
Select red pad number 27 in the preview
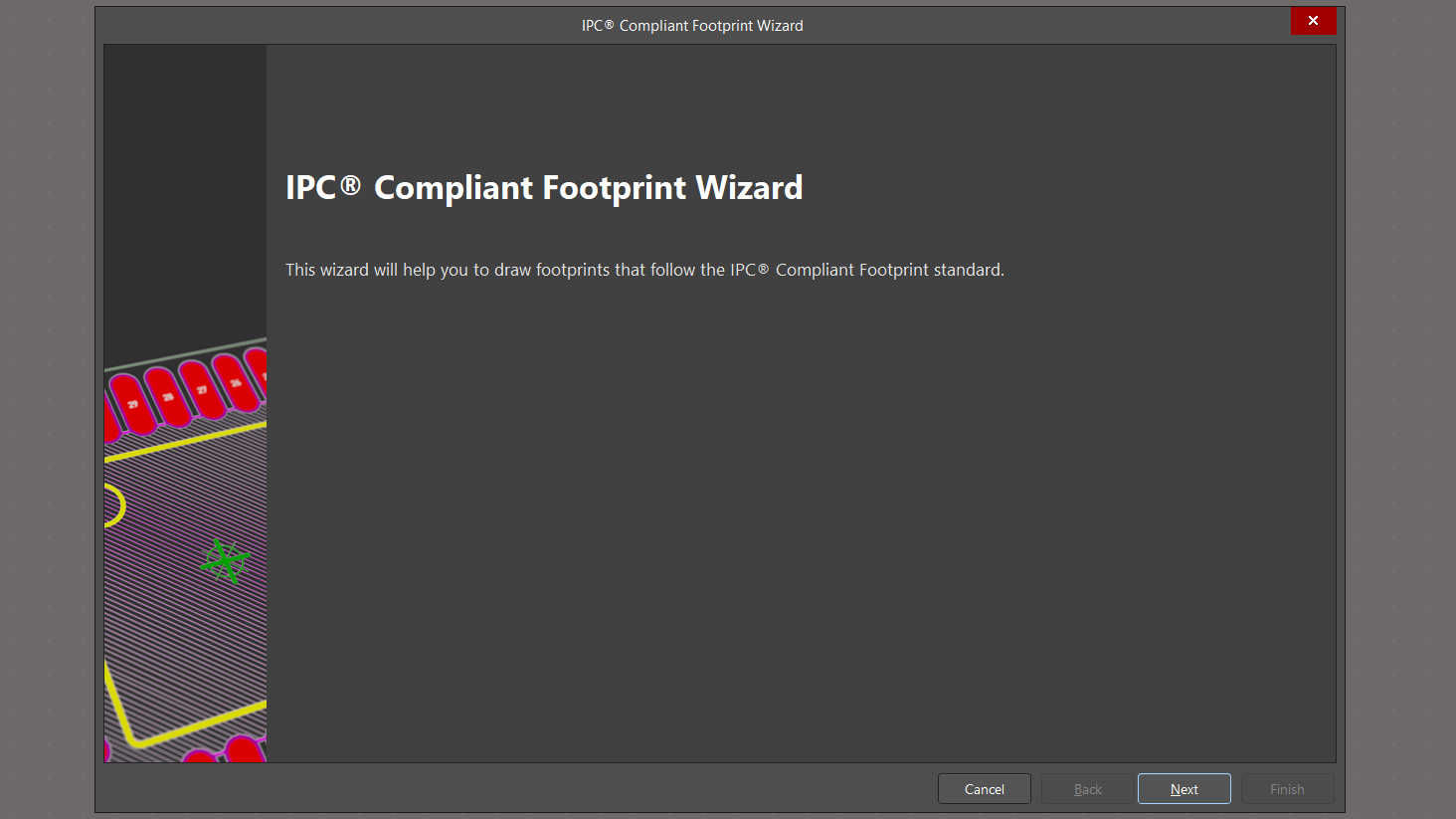(x=202, y=389)
